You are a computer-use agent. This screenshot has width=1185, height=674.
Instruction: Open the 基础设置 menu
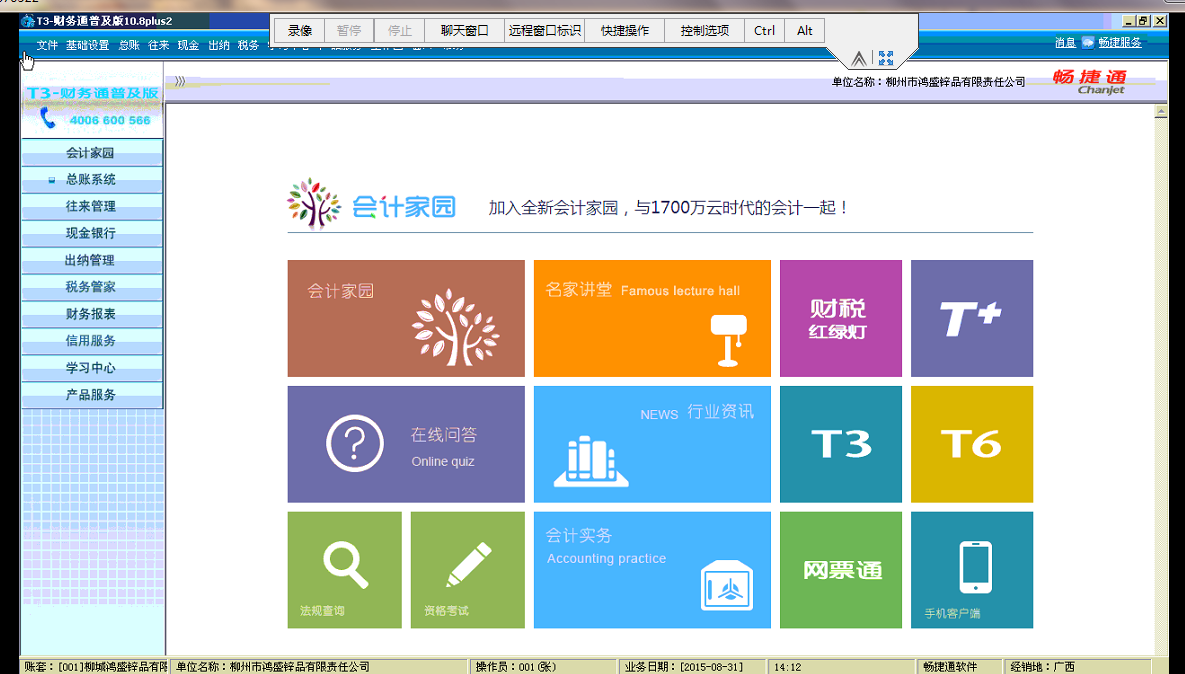coord(88,45)
